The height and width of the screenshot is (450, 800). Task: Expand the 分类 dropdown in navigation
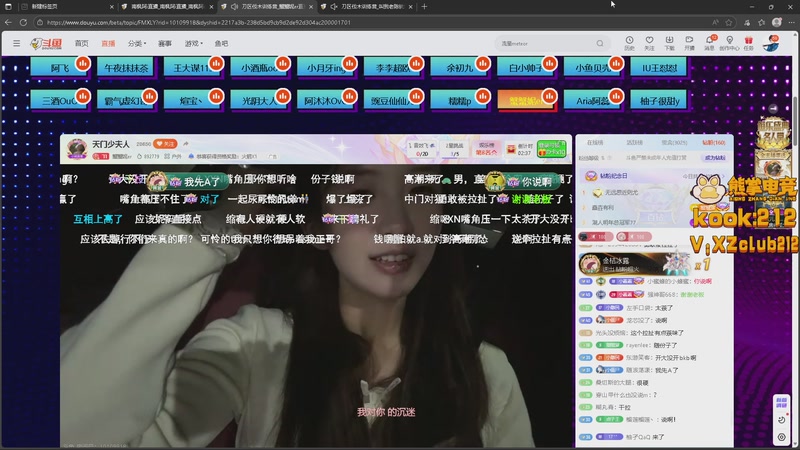pos(137,43)
